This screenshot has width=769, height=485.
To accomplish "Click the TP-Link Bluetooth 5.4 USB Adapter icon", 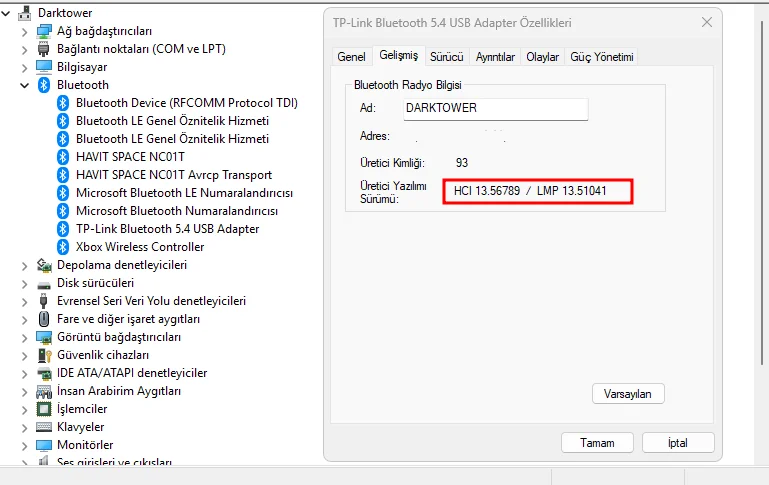I will point(62,229).
